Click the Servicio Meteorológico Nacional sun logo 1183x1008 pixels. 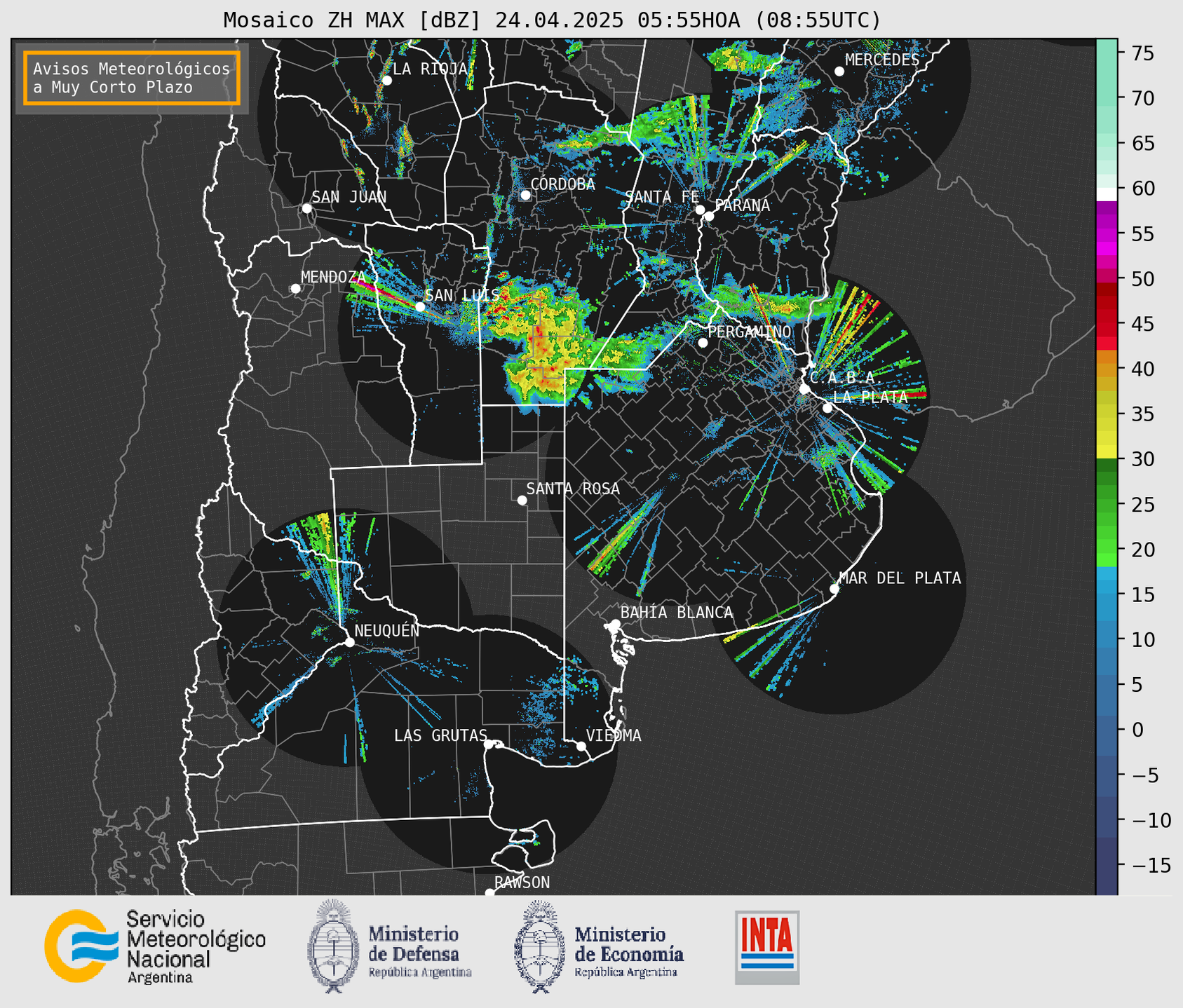[x=81, y=946]
